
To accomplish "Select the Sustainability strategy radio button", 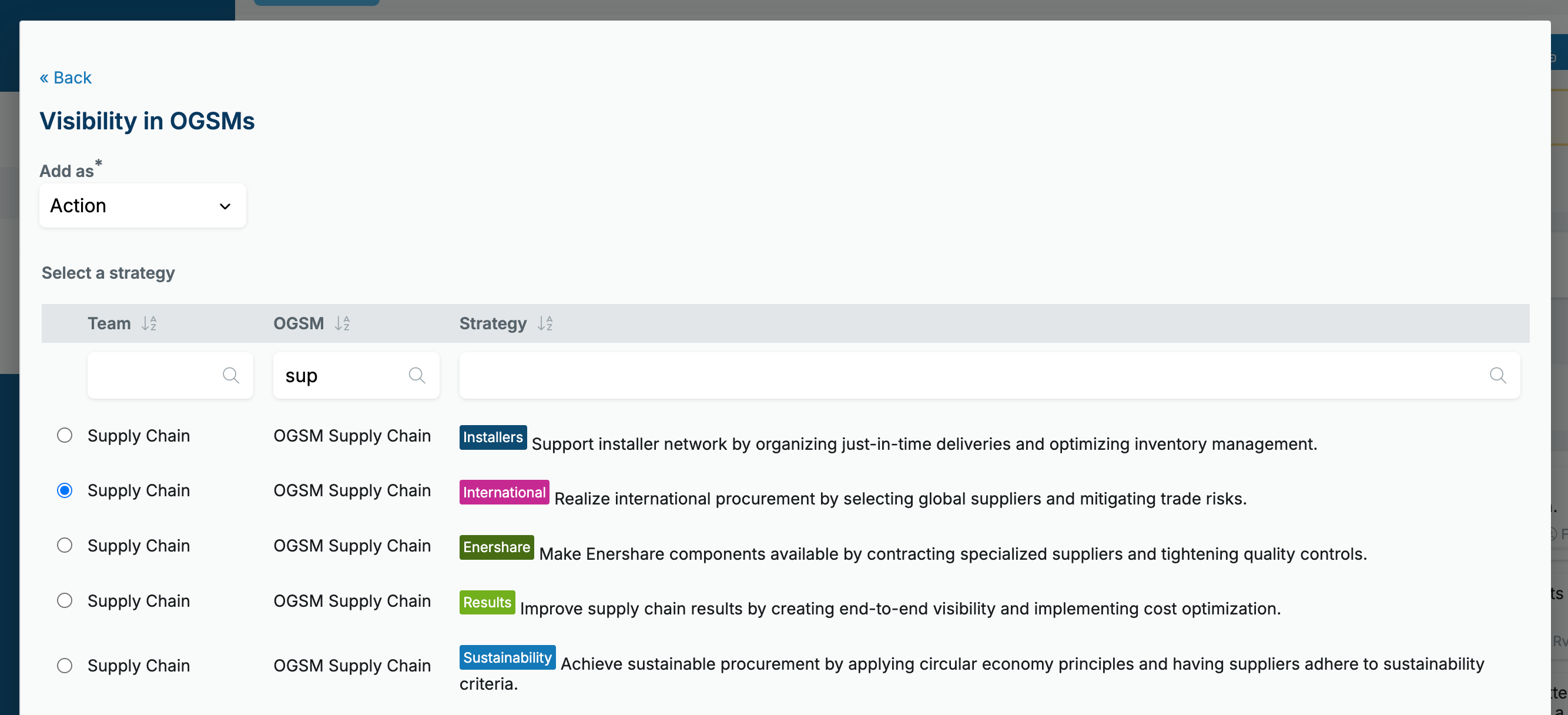I will tap(65, 666).
